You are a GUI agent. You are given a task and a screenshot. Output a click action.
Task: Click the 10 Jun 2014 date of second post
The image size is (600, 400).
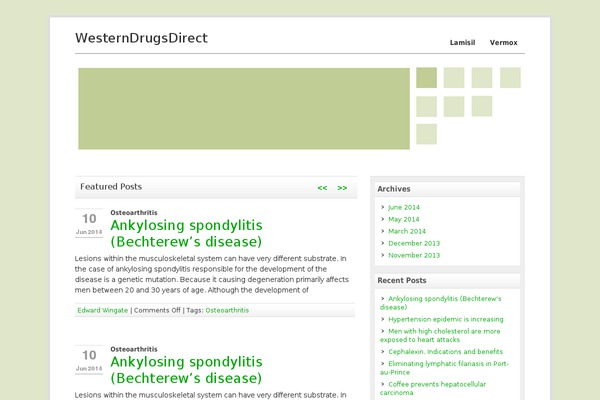coord(89,360)
